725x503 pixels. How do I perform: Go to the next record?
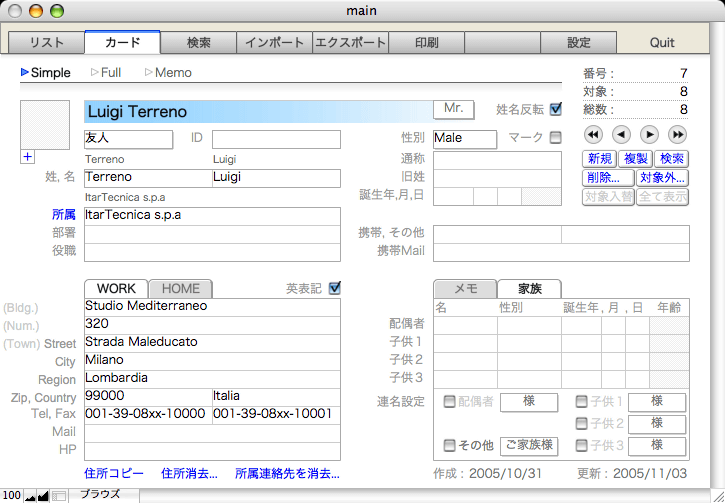[649, 135]
